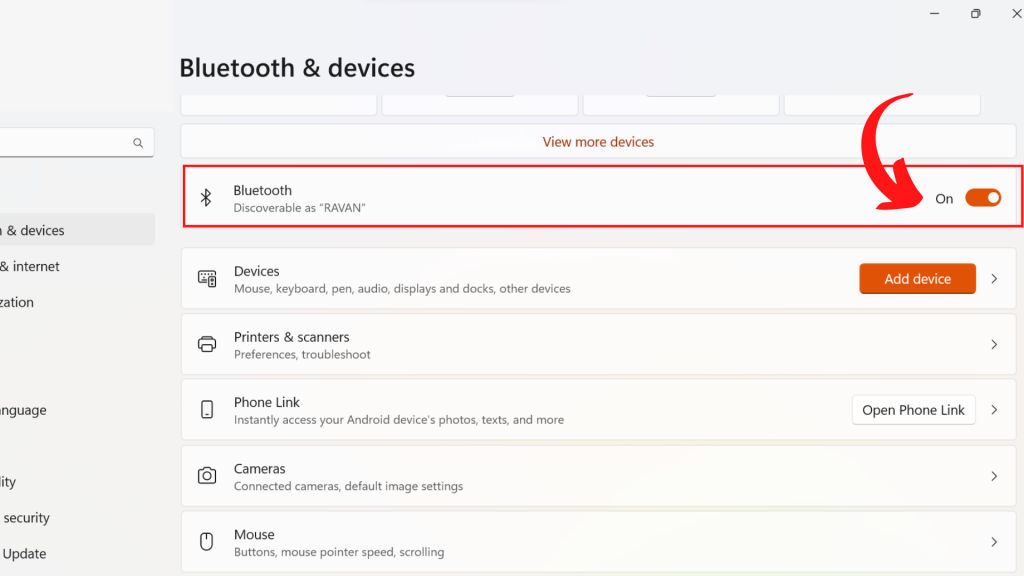The image size is (1024, 576).
Task: Click the Devices keyboard icon
Action: pos(207,279)
